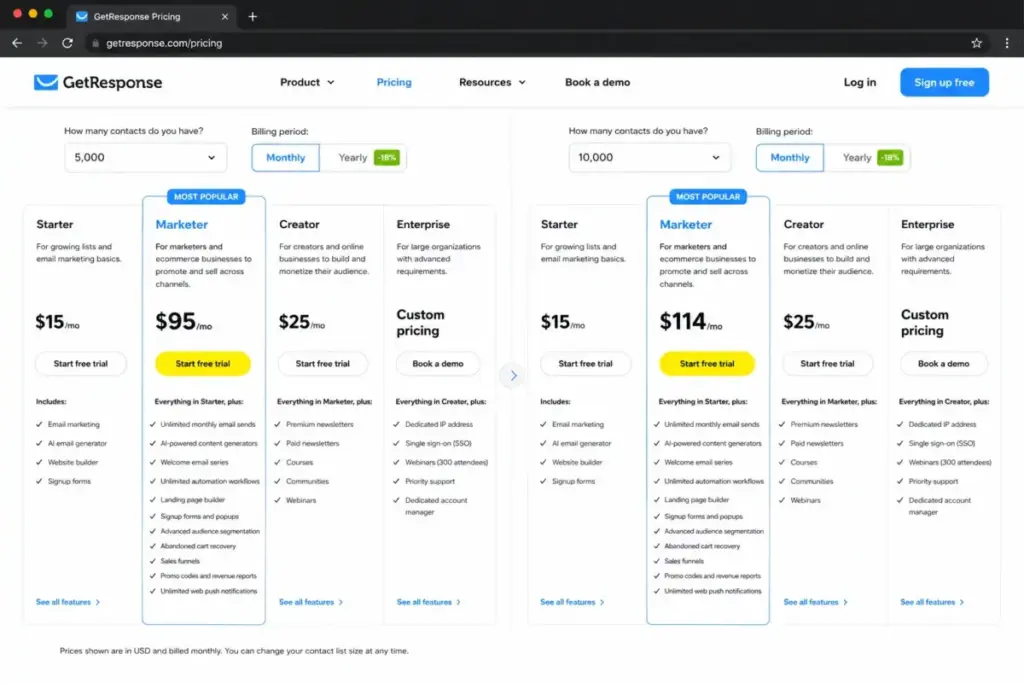The height and width of the screenshot is (683, 1024).
Task: Start Creator free trial in the 10,000-contacts panel
Action: click(x=827, y=364)
